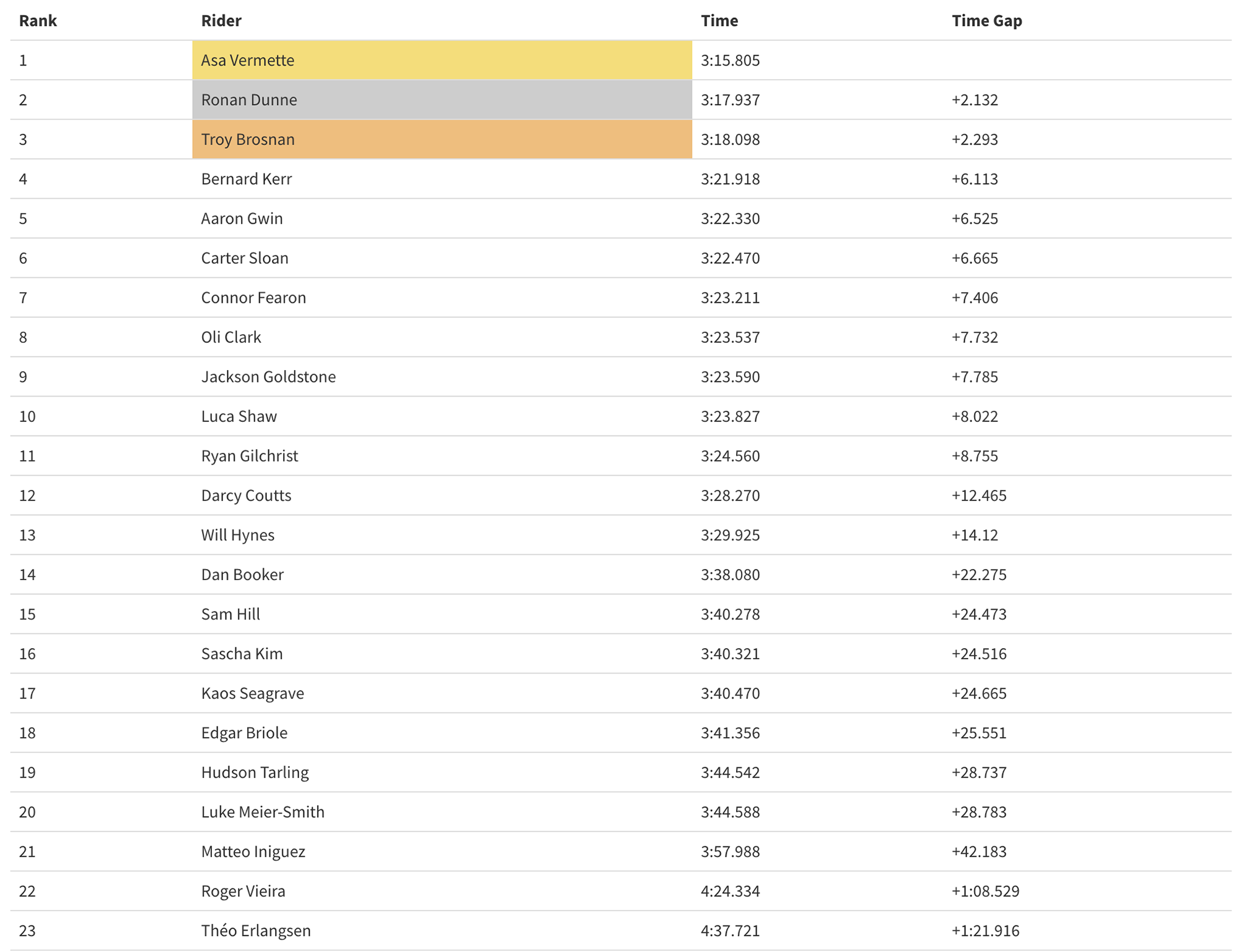1236x952 pixels.
Task: Click the Time Gap column header
Action: [x=986, y=21]
